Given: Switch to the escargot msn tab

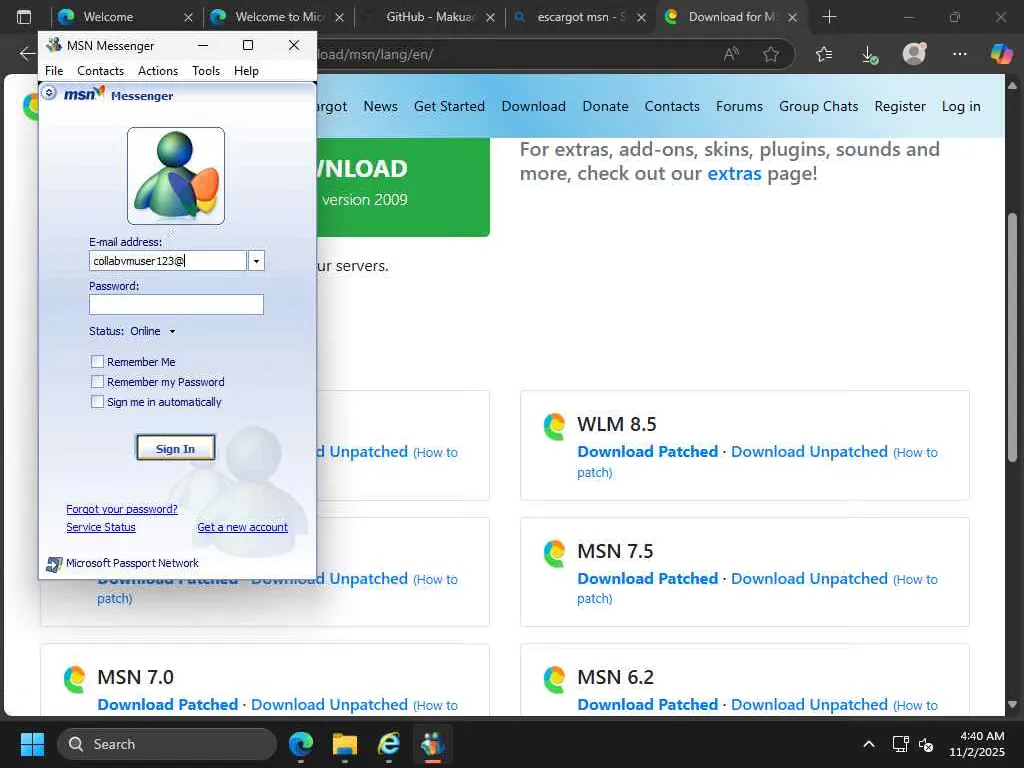Looking at the screenshot, I should tap(580, 17).
